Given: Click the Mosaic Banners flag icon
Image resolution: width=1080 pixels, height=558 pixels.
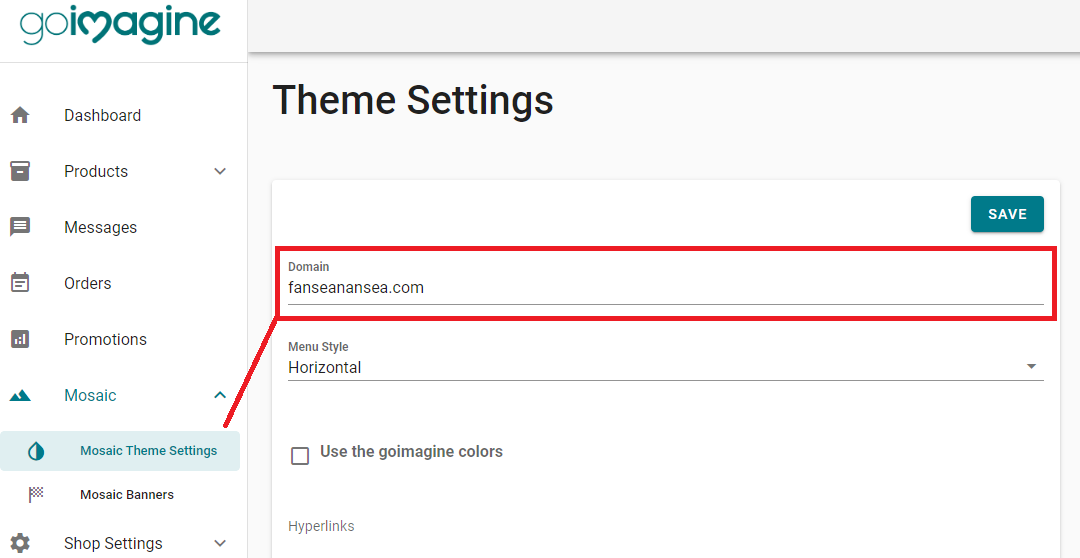Looking at the screenshot, I should point(36,494).
